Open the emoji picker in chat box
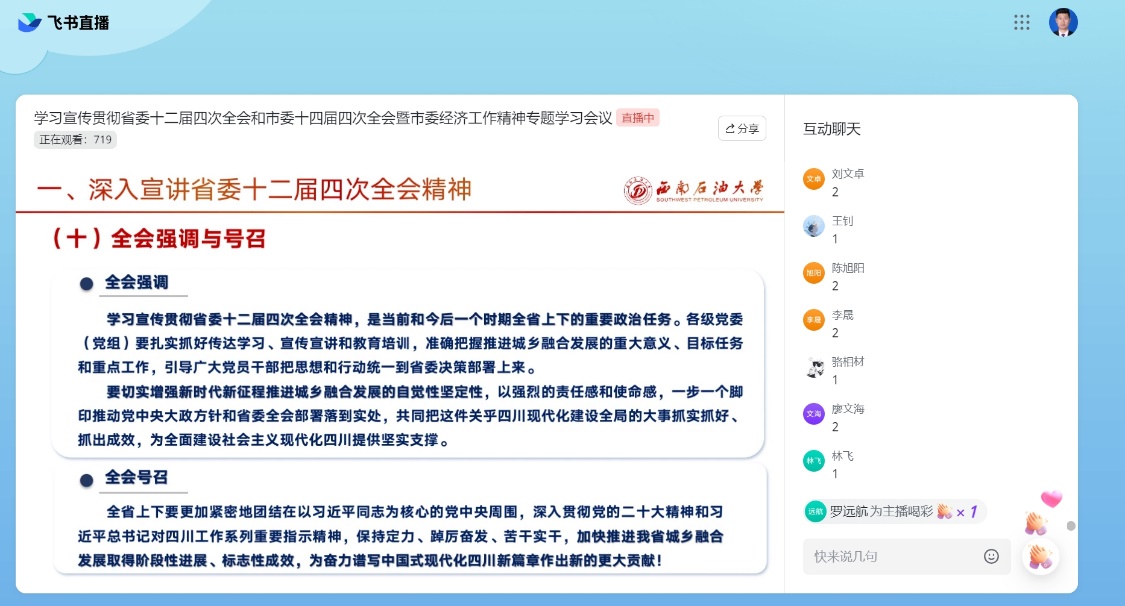Image resolution: width=1125 pixels, height=606 pixels. [991, 556]
